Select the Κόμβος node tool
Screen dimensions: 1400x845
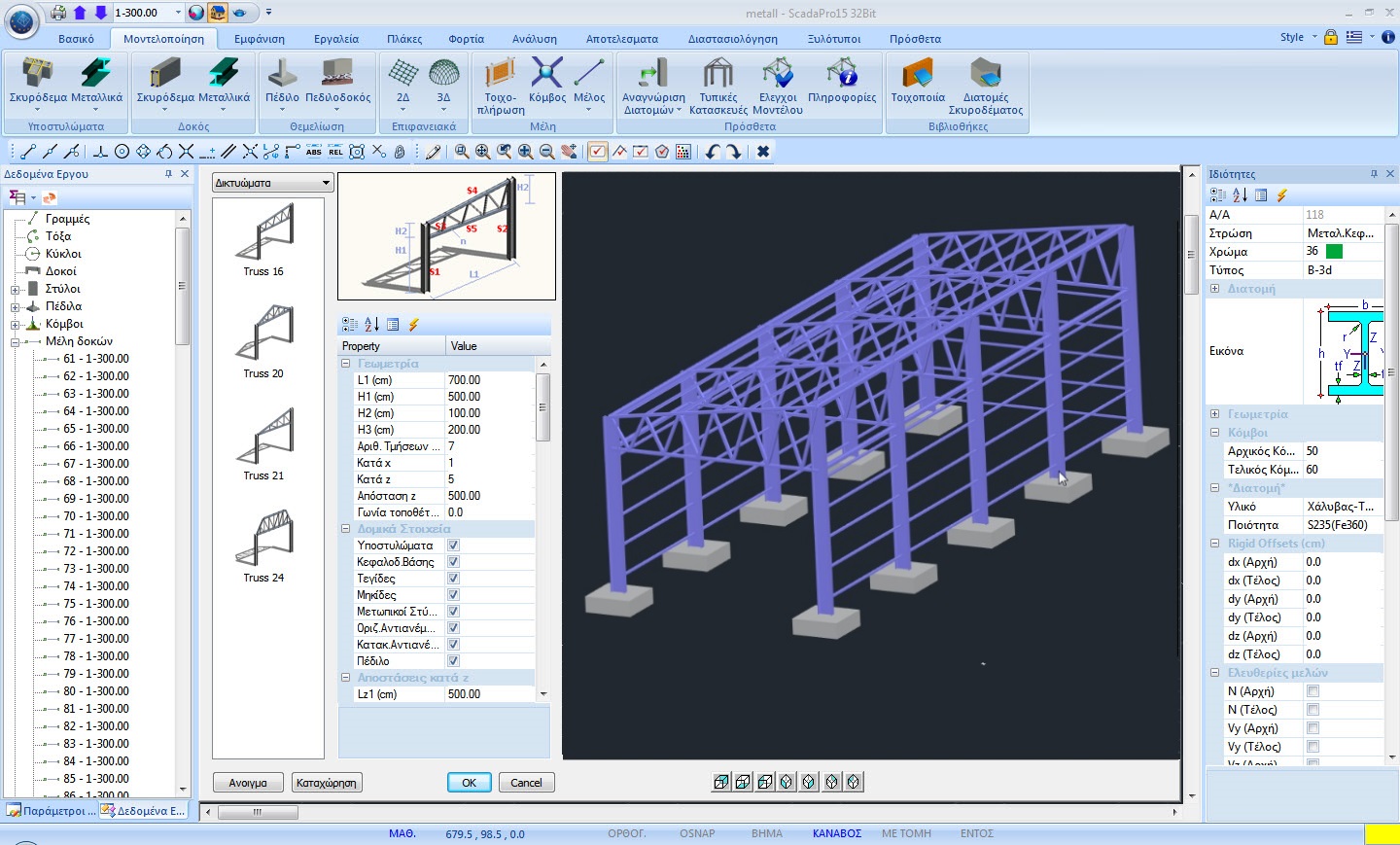click(x=547, y=82)
